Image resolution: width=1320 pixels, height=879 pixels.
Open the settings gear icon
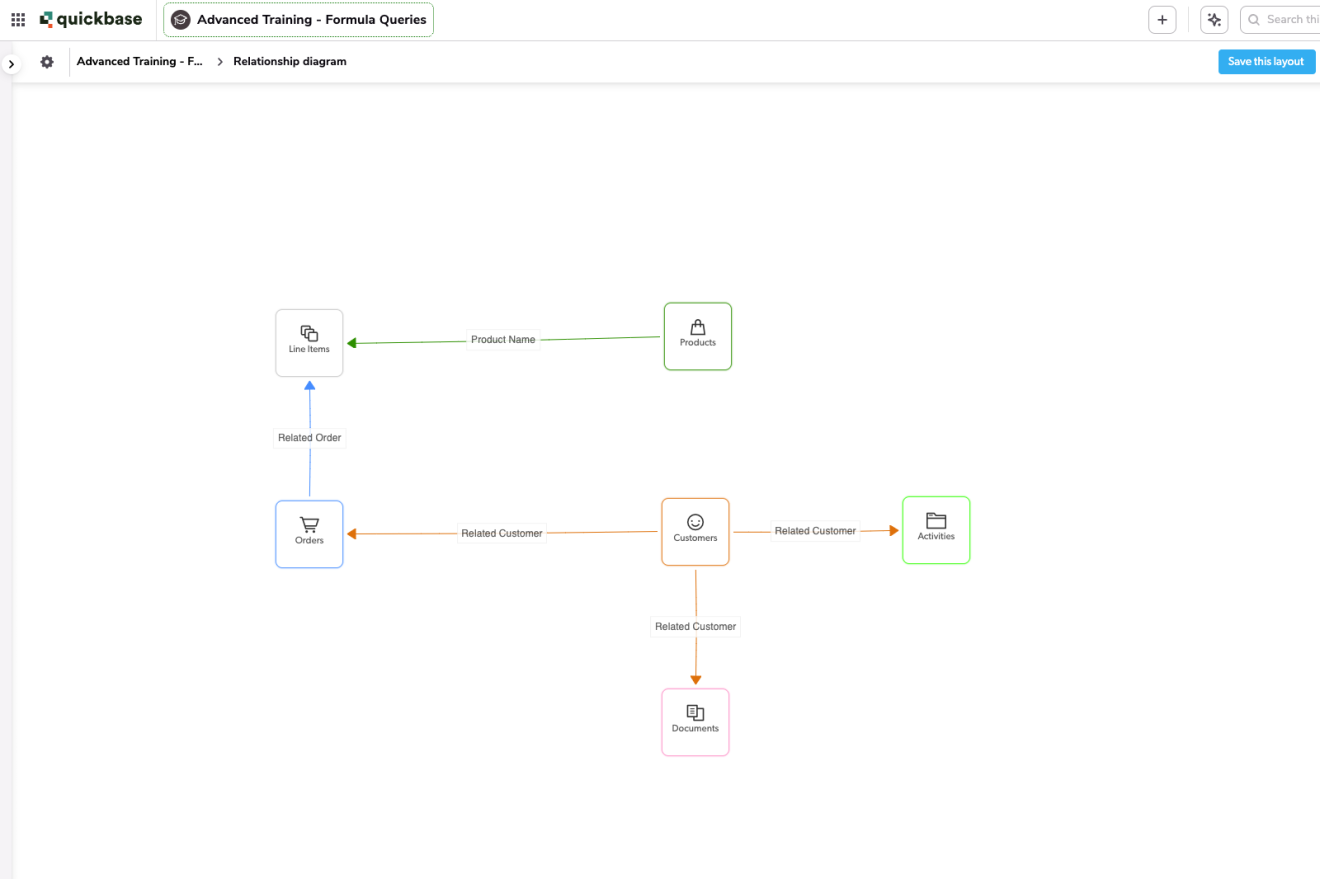(47, 62)
